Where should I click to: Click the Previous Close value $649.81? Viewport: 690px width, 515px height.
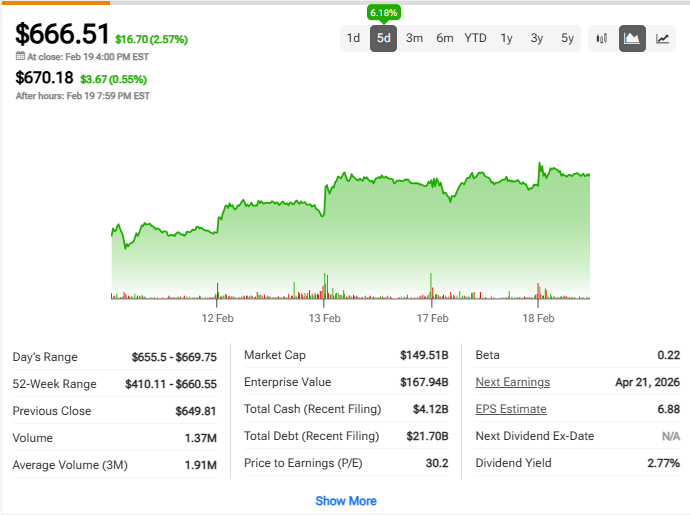pyautogui.click(x=196, y=411)
